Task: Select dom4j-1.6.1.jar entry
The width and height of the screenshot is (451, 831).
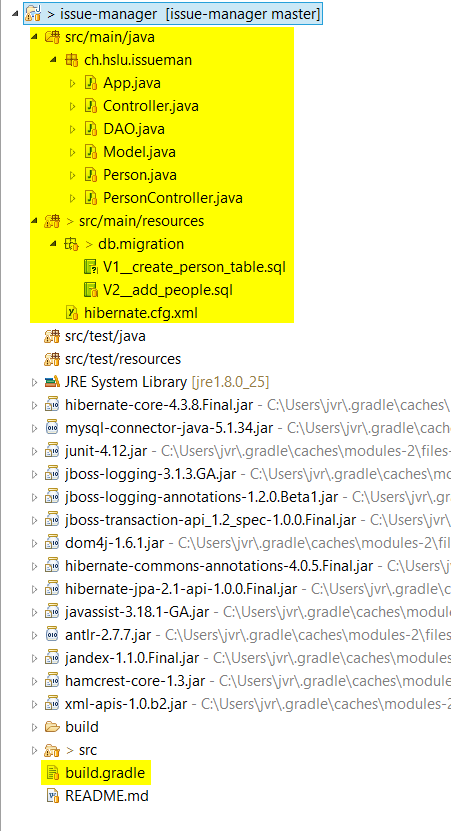Action: click(114, 543)
